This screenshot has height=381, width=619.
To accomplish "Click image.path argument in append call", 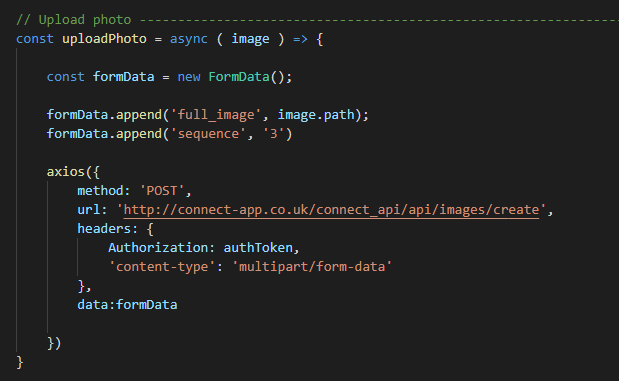I will click(316, 115).
